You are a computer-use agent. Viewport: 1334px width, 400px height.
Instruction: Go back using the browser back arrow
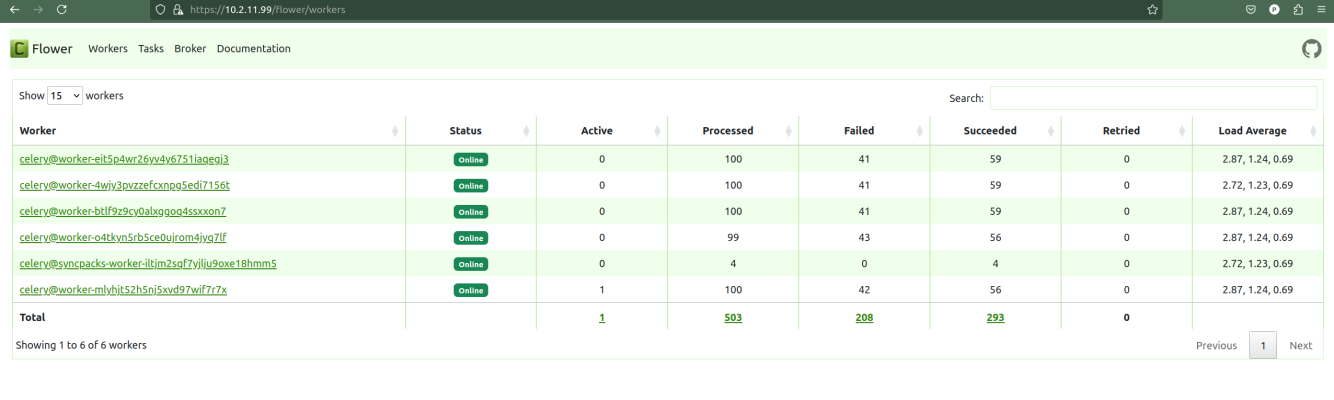coord(14,9)
